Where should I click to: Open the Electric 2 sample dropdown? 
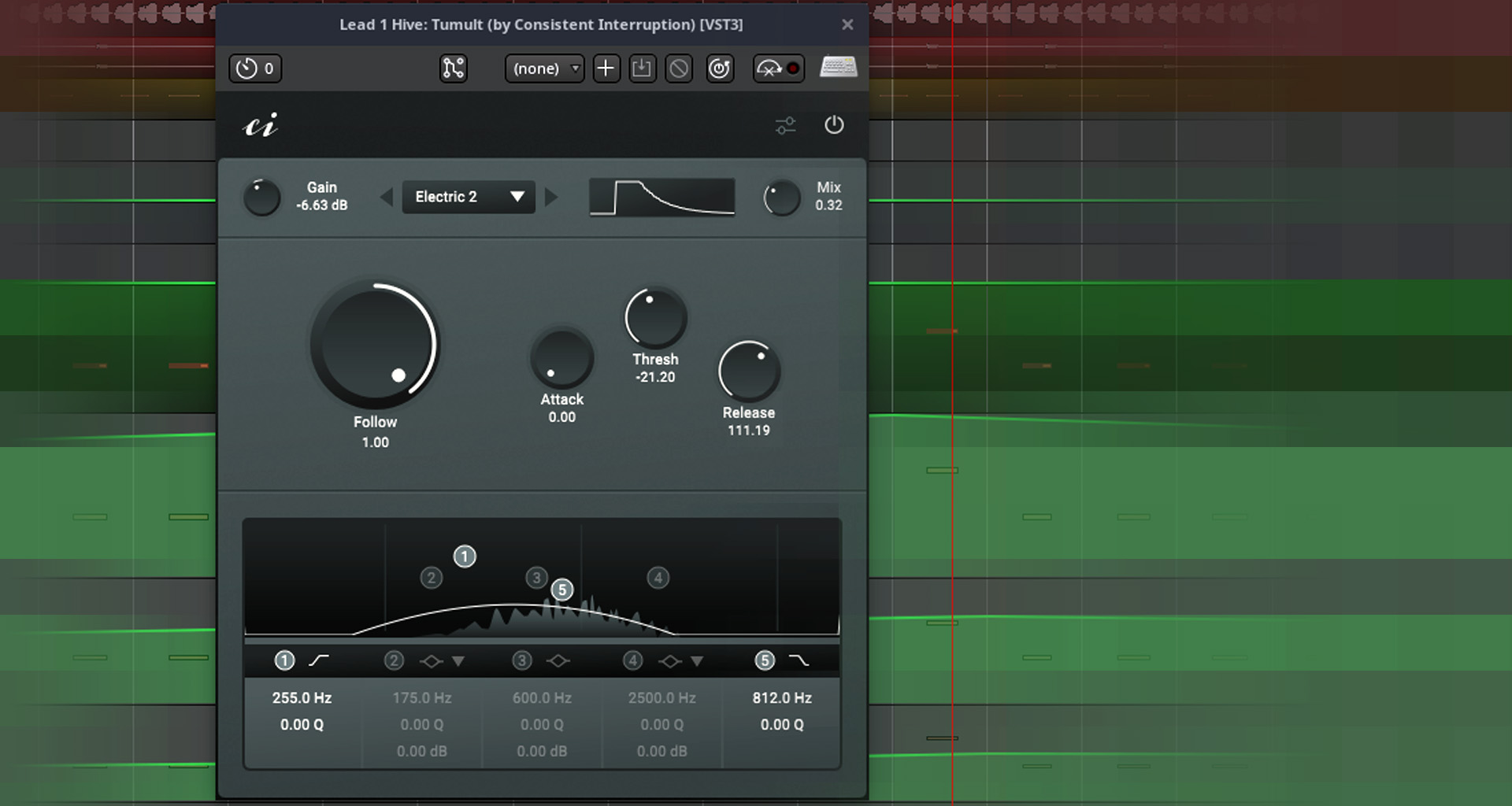click(x=469, y=197)
